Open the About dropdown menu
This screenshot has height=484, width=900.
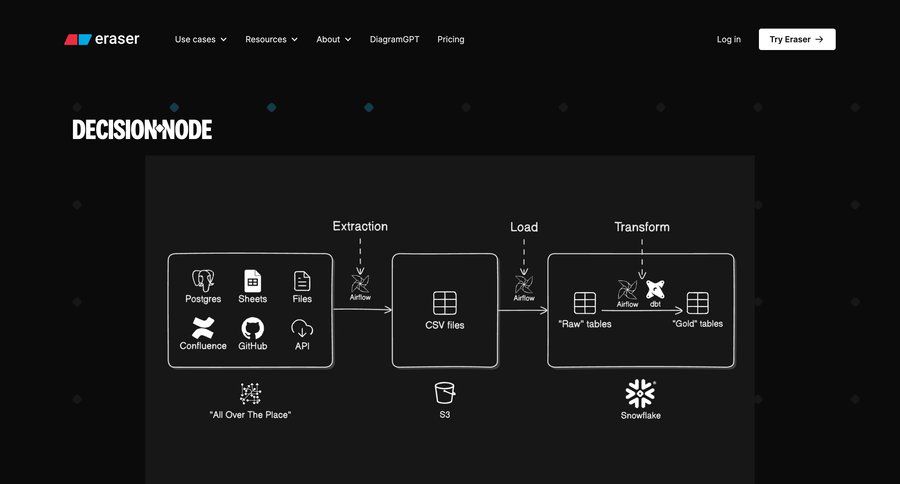(333, 40)
